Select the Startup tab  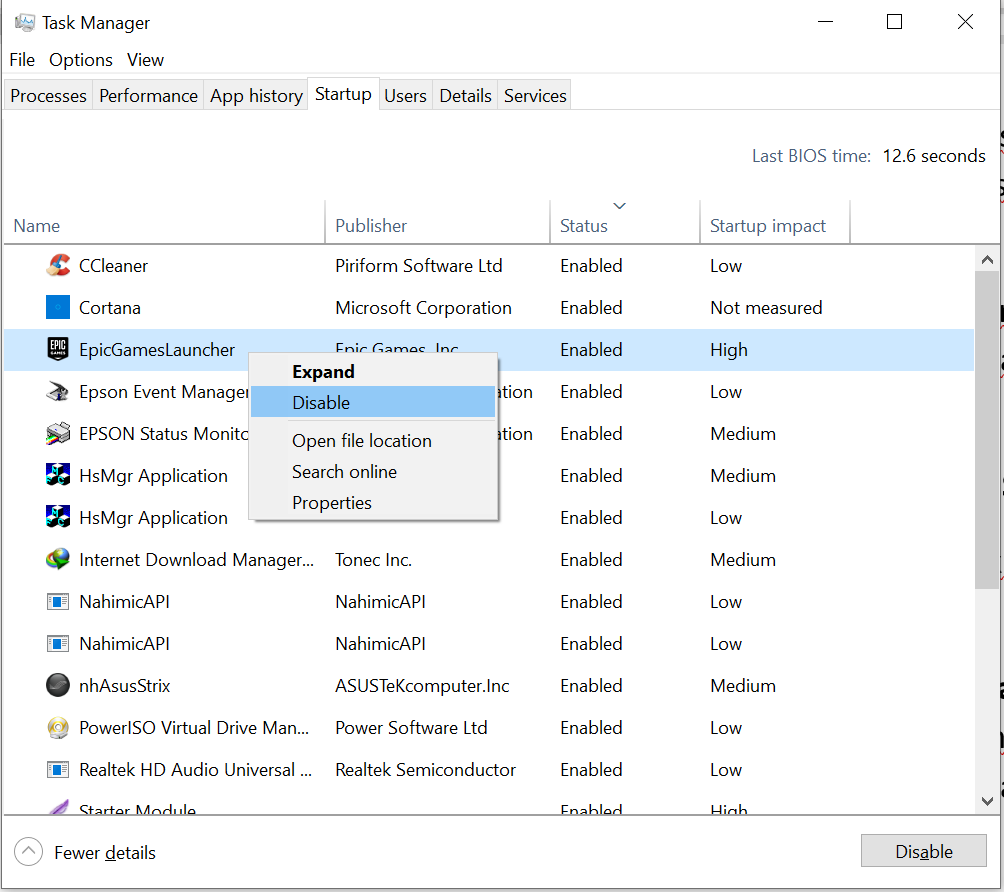tap(343, 94)
